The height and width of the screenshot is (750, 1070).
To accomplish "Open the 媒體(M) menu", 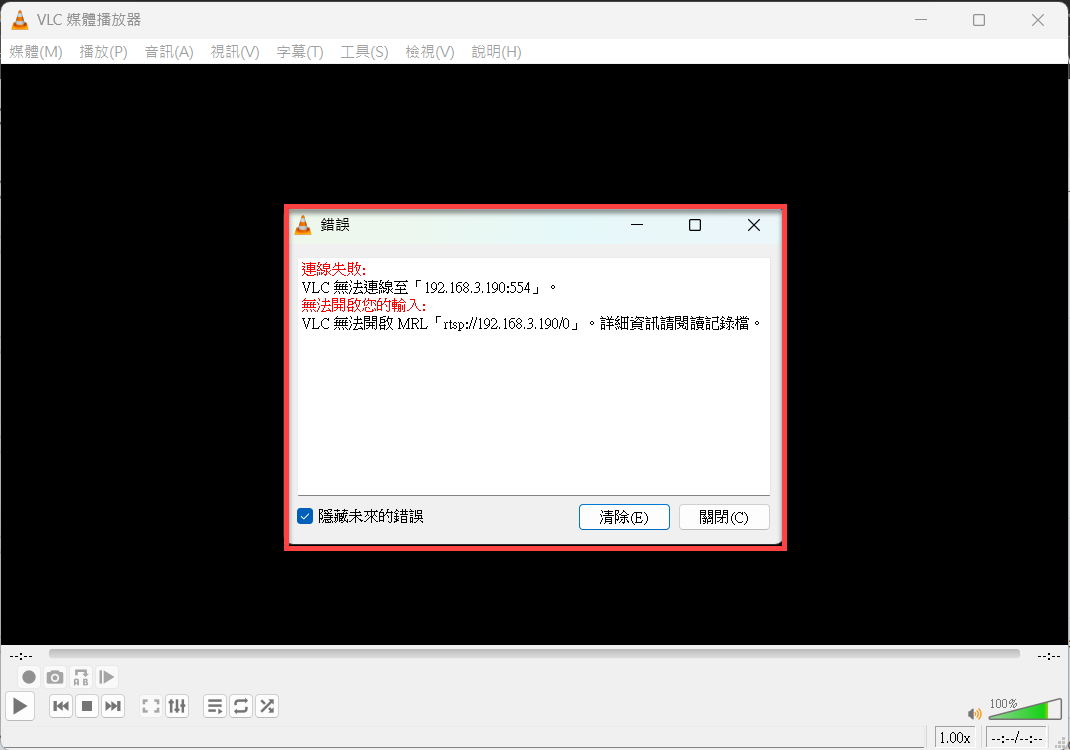I will pyautogui.click(x=36, y=52).
